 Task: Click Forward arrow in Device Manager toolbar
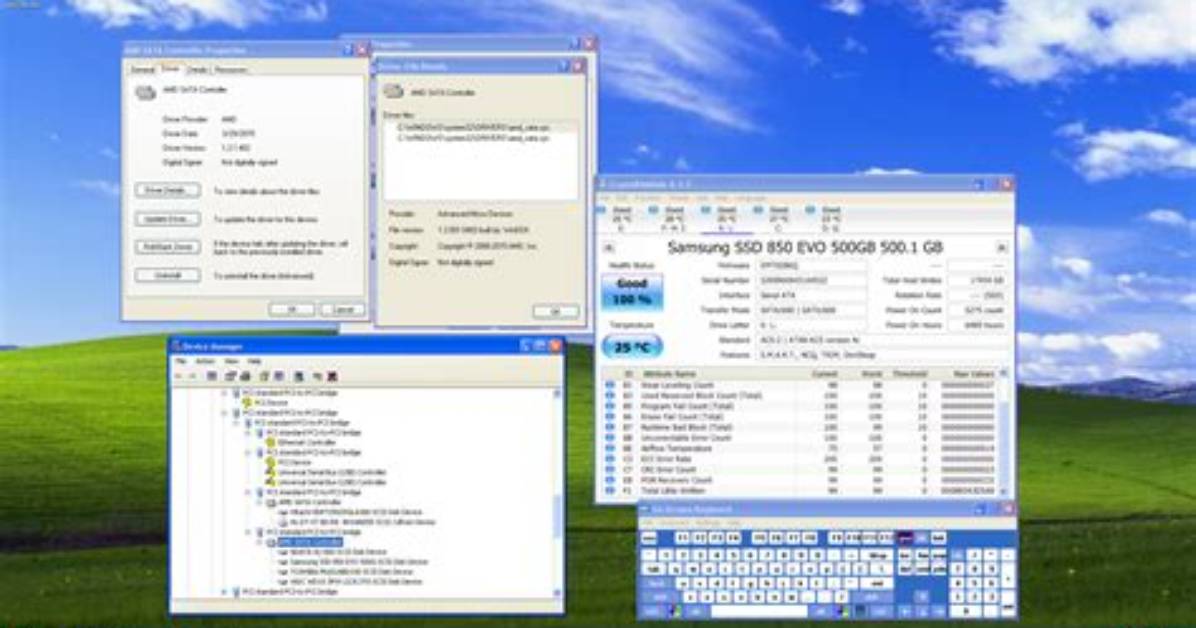192,376
